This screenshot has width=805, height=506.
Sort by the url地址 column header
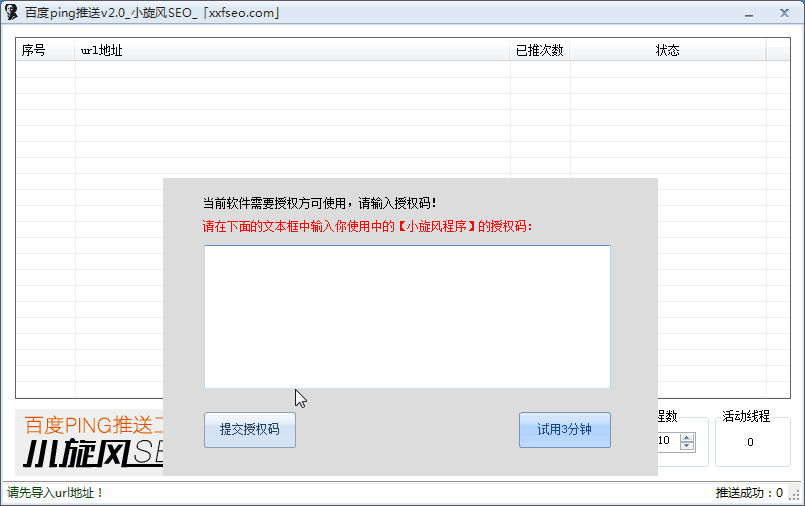pos(292,50)
